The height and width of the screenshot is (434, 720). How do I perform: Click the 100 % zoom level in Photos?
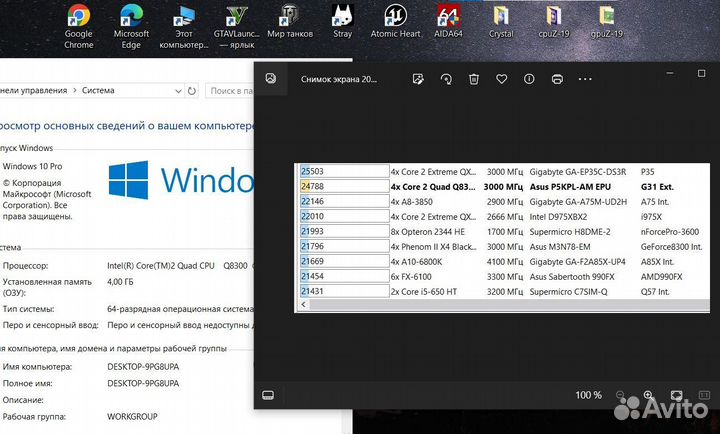click(x=589, y=395)
